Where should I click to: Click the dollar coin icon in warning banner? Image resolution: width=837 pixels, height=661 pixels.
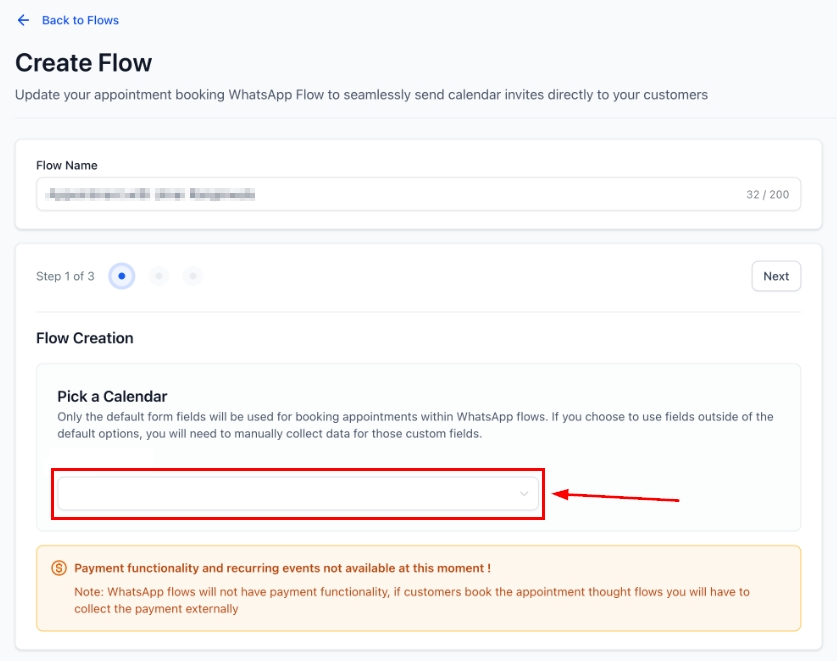pyautogui.click(x=58, y=568)
